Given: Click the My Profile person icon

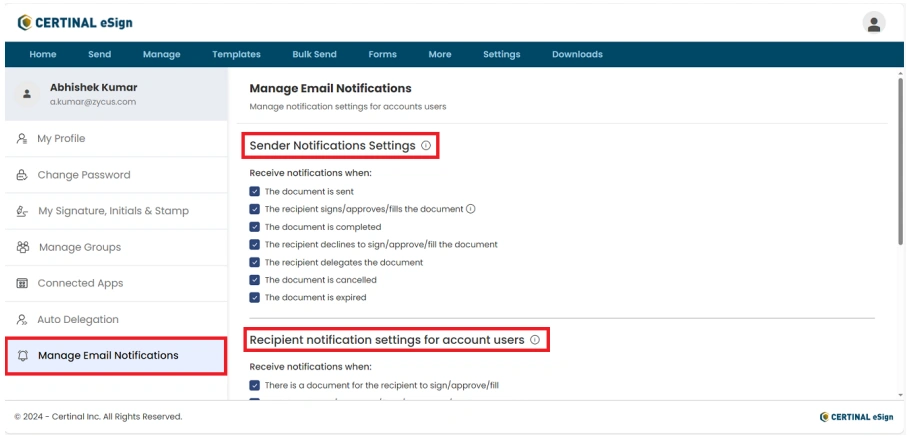Looking at the screenshot, I should (22, 139).
